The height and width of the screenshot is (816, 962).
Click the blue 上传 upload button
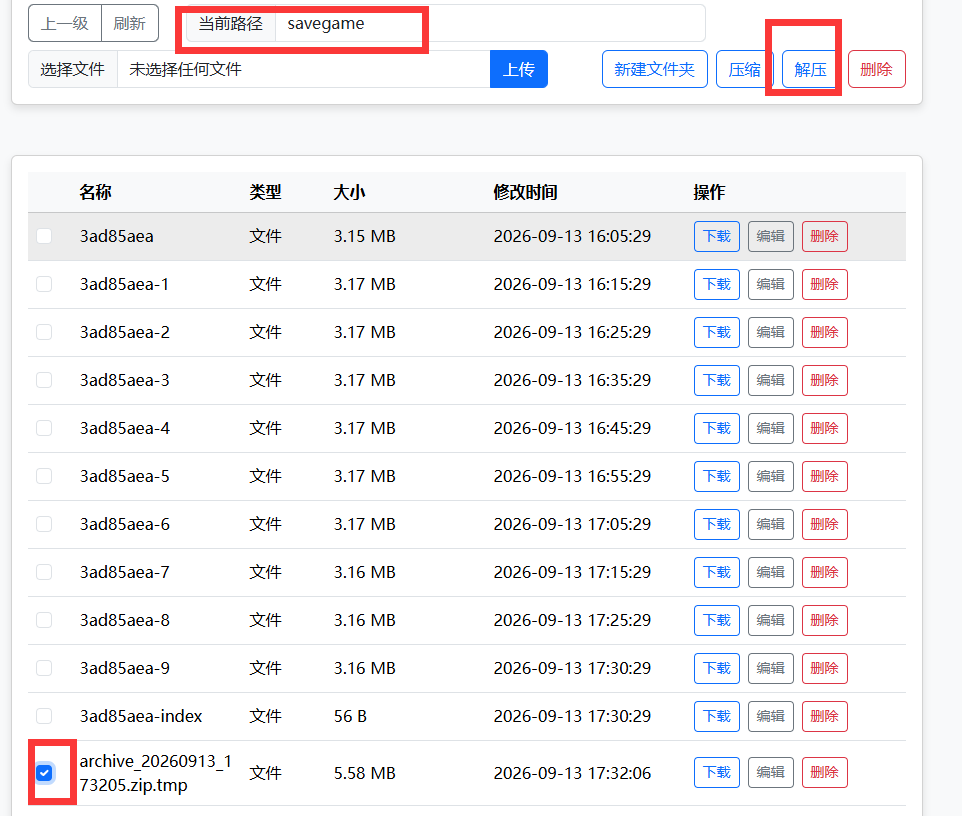(x=518, y=69)
